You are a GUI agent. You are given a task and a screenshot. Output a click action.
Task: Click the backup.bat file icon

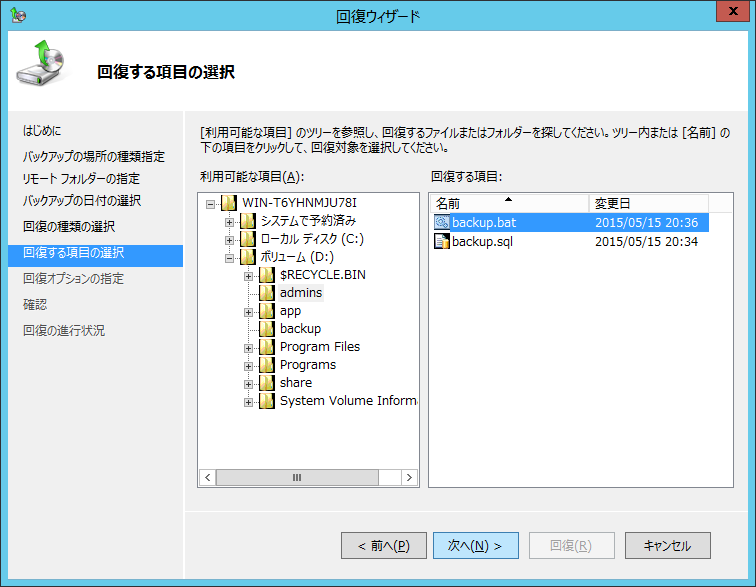coord(442,223)
